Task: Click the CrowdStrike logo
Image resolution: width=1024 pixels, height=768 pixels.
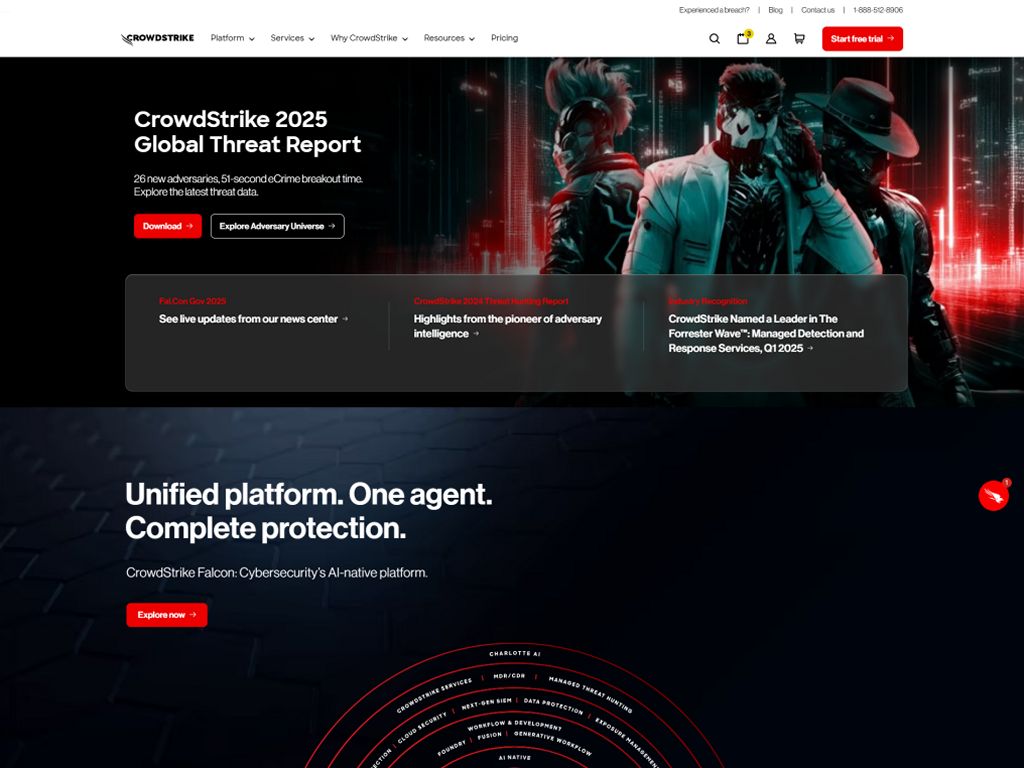Action: point(157,39)
